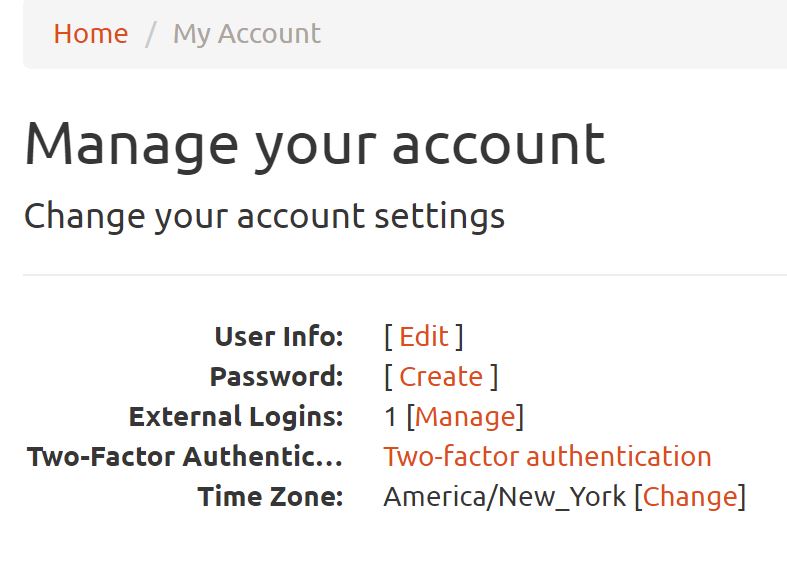Click the truncated Two-Factor Authentic... label
The height and width of the screenshot is (561, 787).
pos(185,457)
